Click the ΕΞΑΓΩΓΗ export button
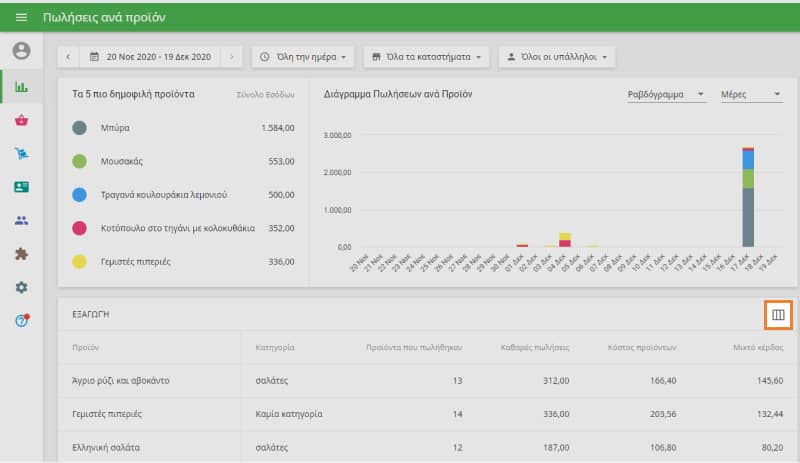This screenshot has width=800, height=463. [90, 314]
